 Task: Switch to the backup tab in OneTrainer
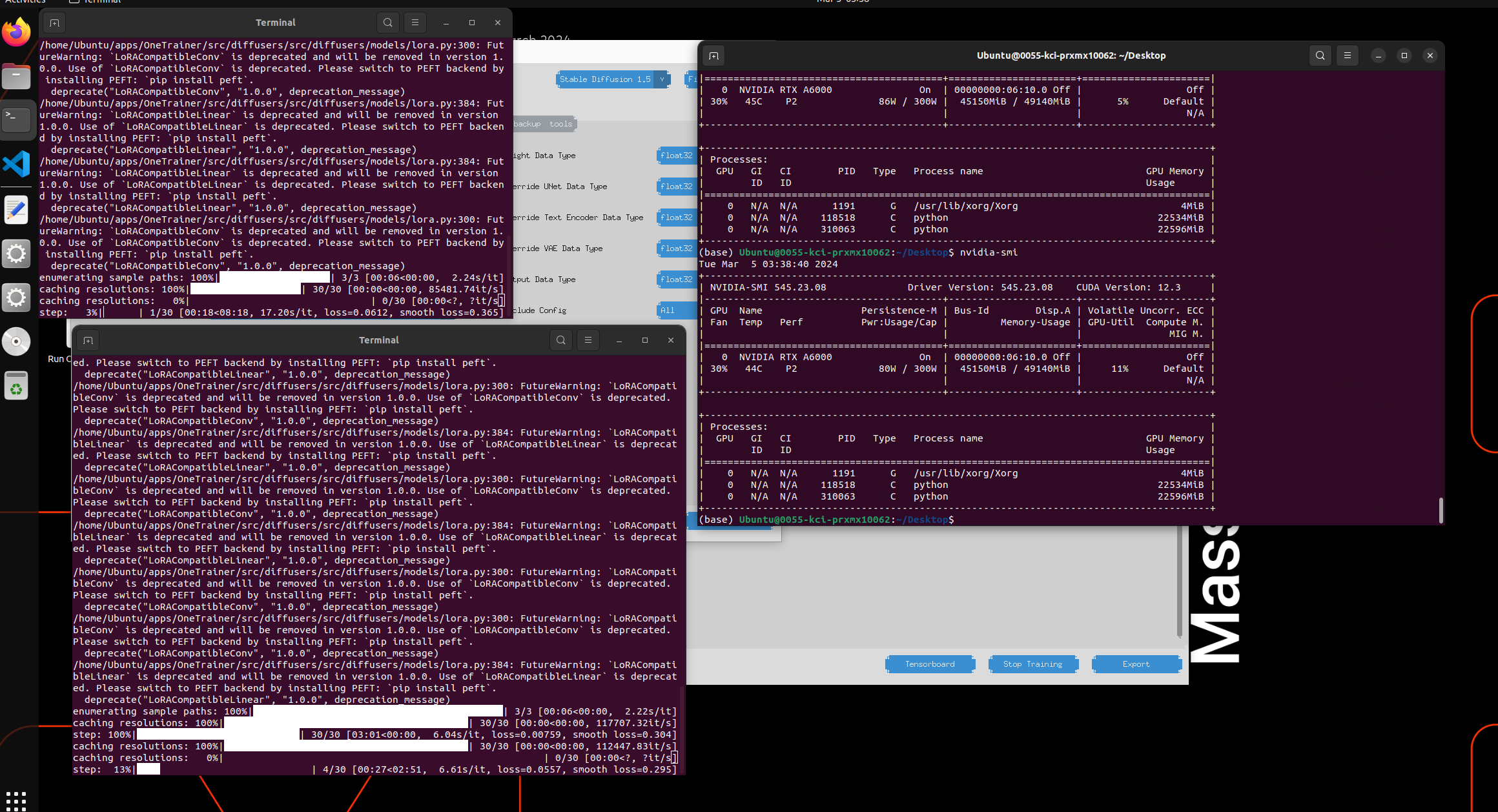pyautogui.click(x=528, y=124)
